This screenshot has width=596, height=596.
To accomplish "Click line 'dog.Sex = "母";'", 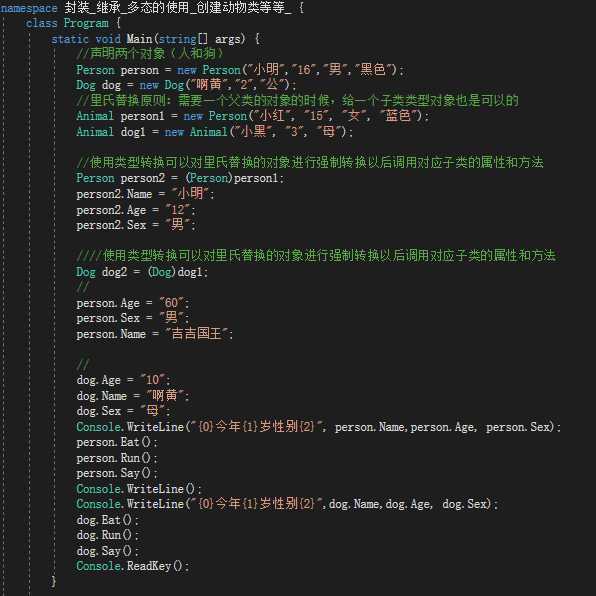I will [123, 411].
